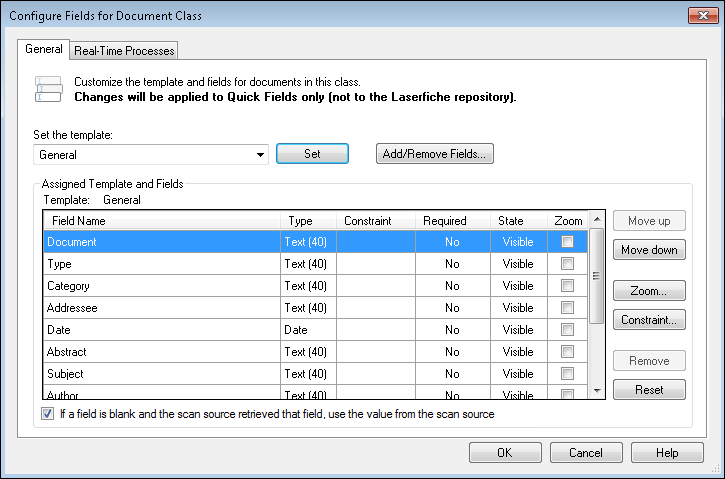Select the Addressee field row
Viewport: 725px width, 479px height.
(x=160, y=308)
